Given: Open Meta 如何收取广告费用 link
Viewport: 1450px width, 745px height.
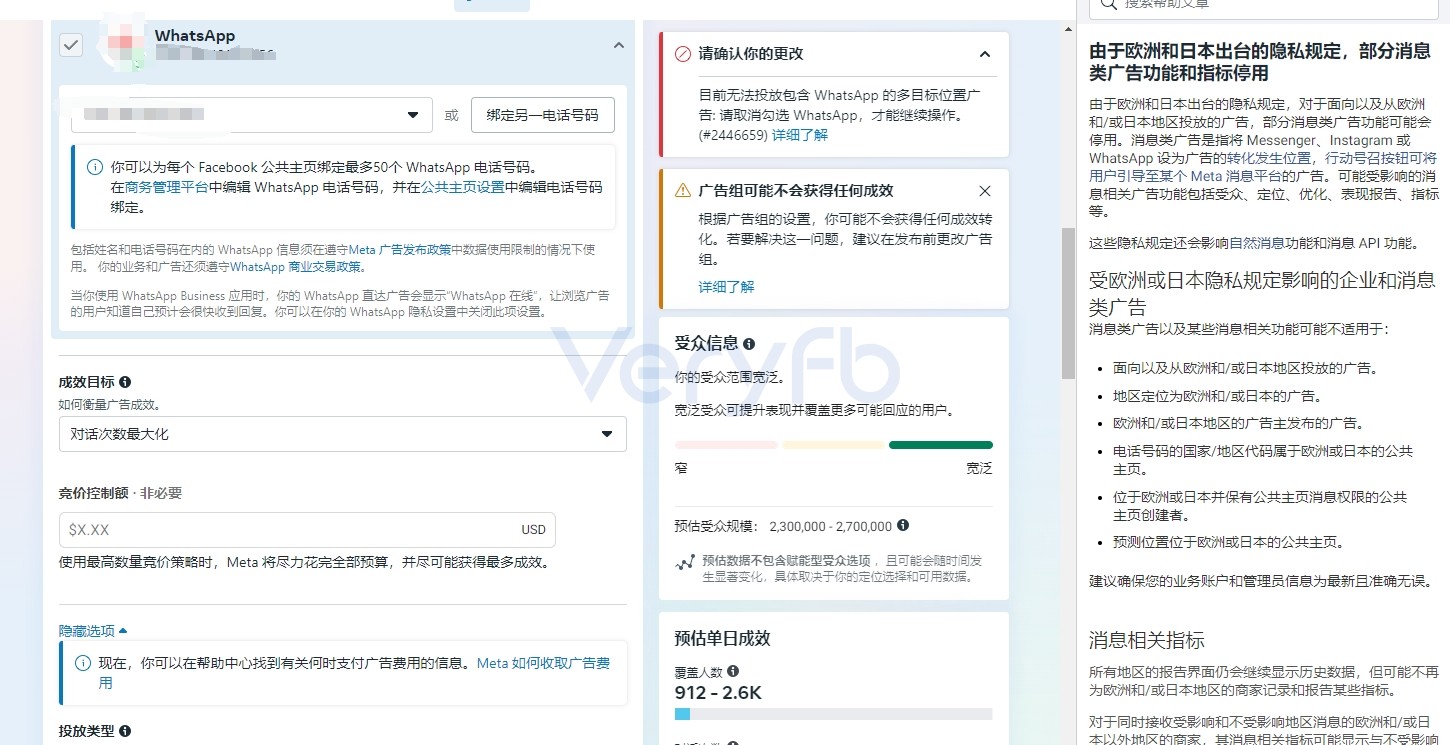Looking at the screenshot, I should click(x=356, y=673).
